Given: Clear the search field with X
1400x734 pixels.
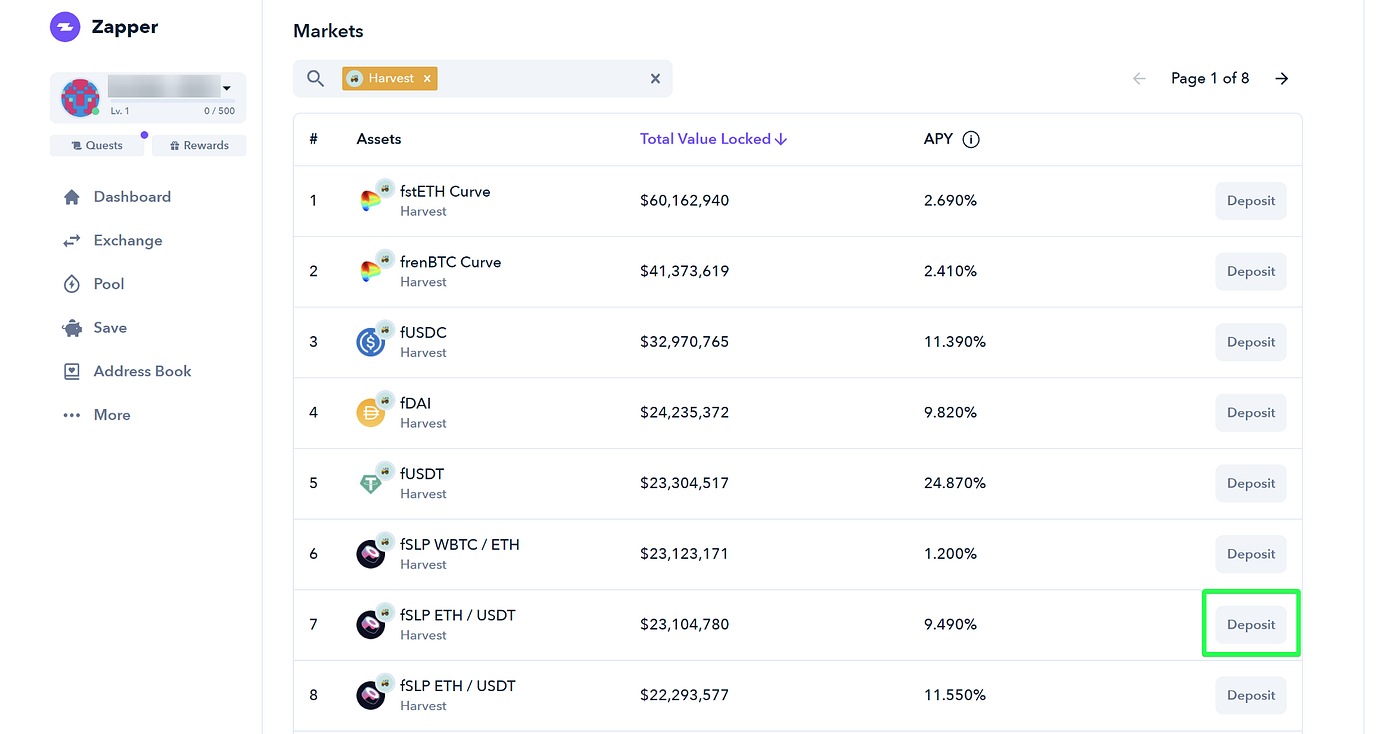Looking at the screenshot, I should pos(655,78).
